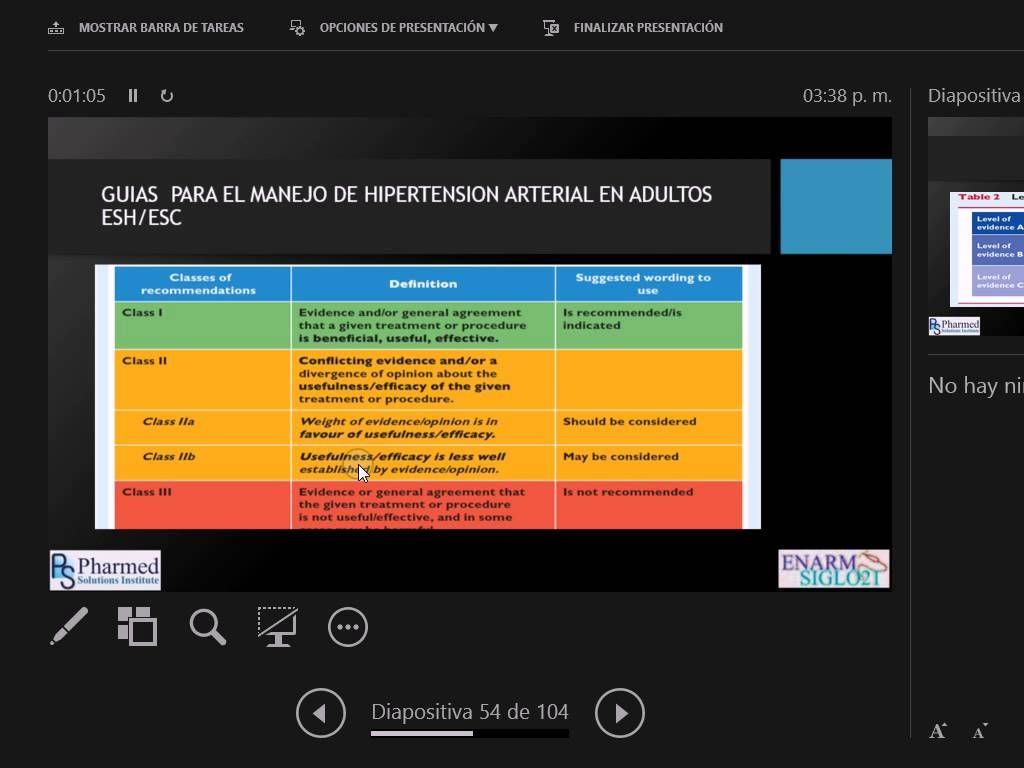1024x768 pixels.
Task: Click the next slide preview thumbnail
Action: tap(976, 227)
